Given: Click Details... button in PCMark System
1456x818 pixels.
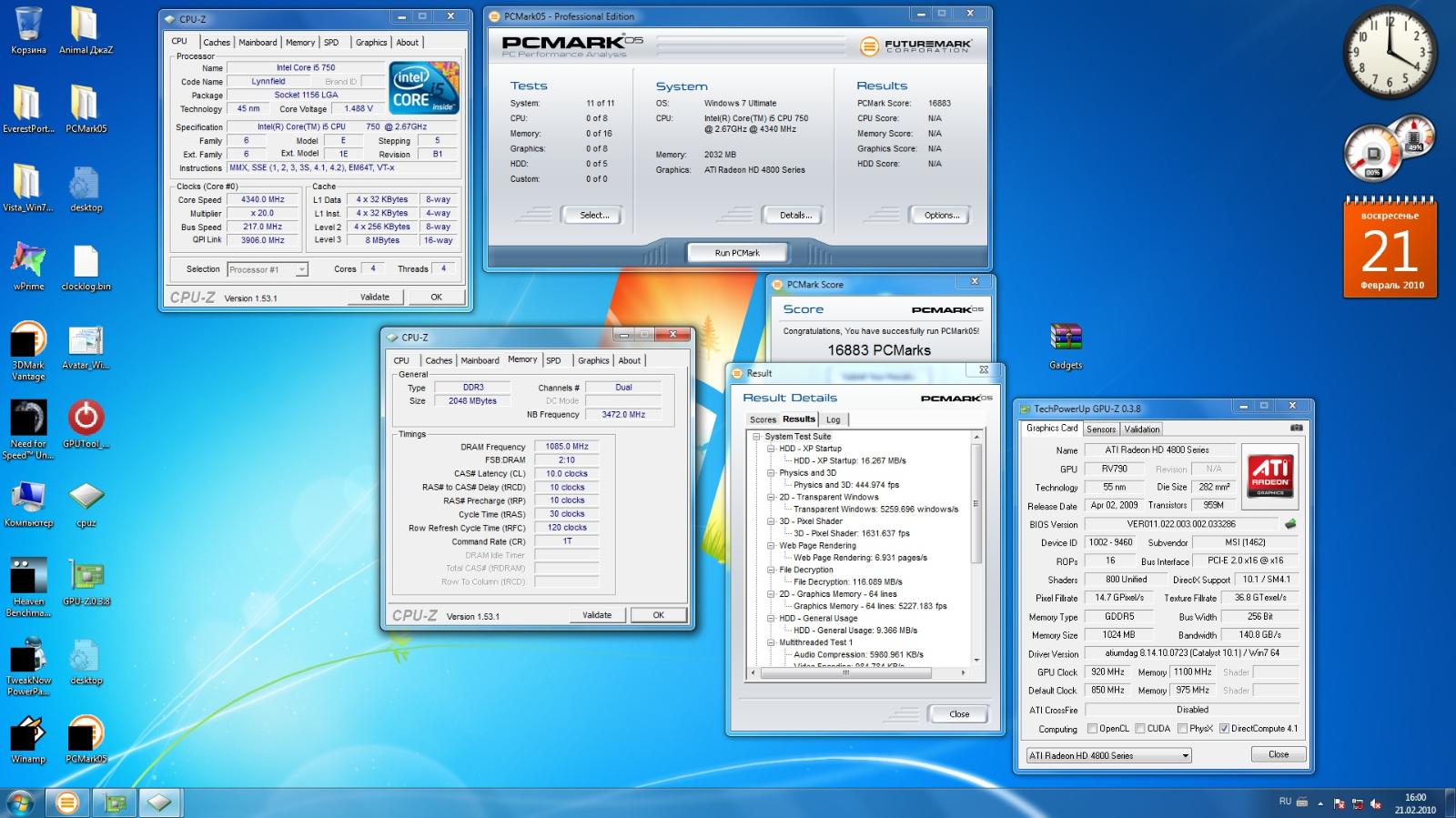Looking at the screenshot, I should (x=794, y=216).
